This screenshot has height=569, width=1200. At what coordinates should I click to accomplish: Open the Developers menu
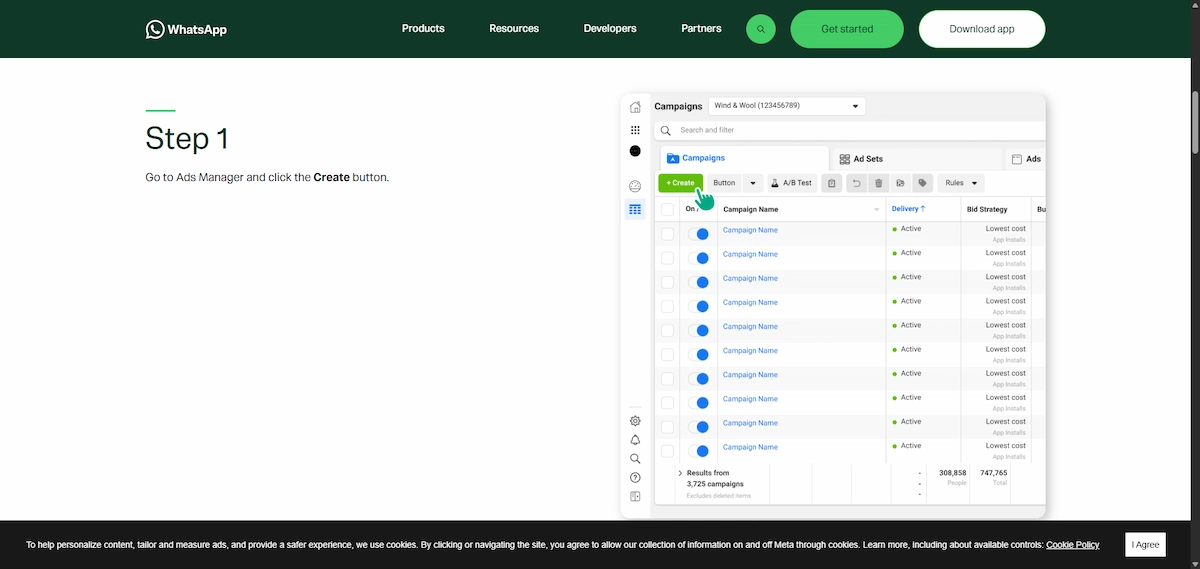(x=610, y=29)
